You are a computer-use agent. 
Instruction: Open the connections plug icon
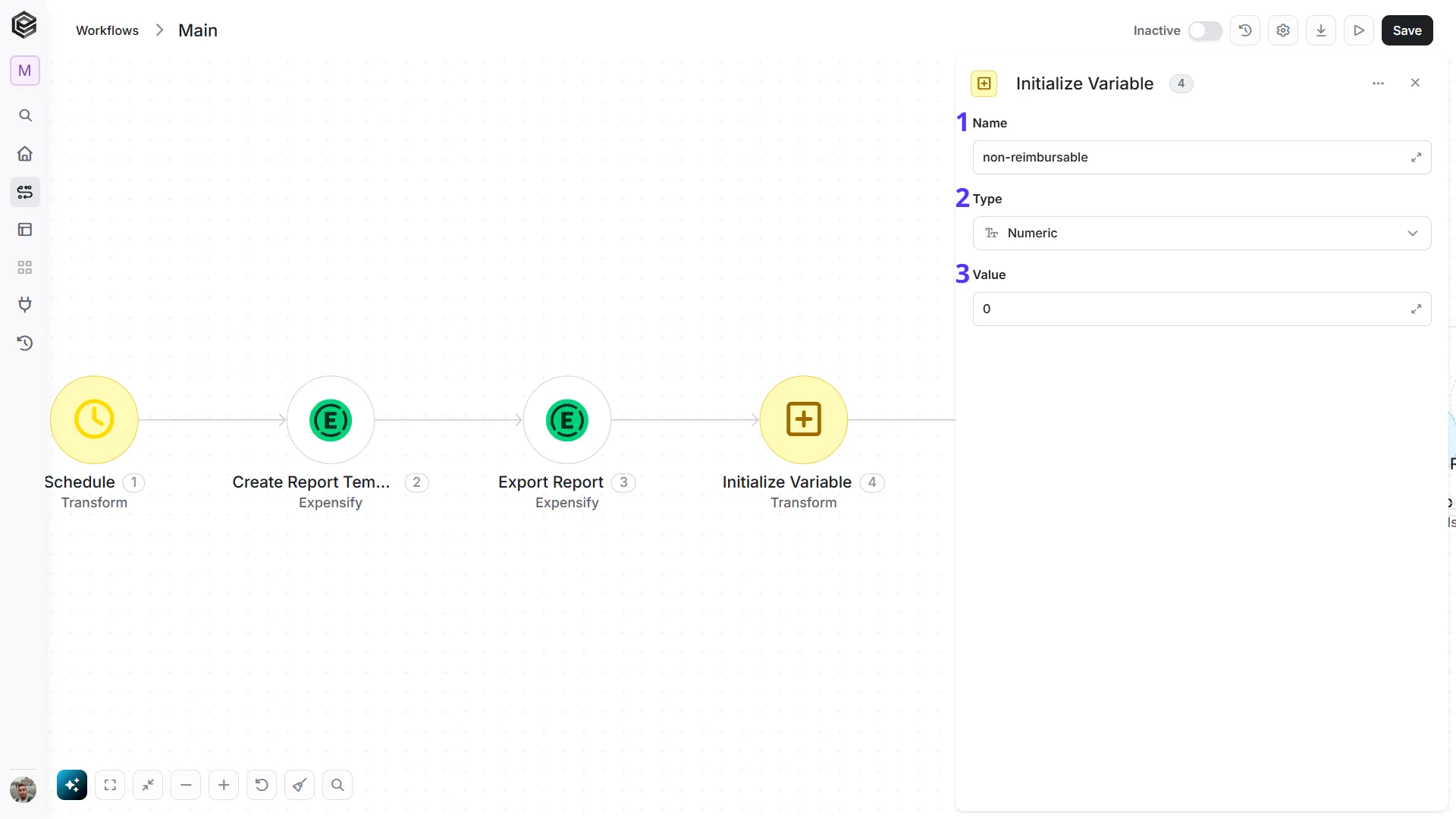pos(25,305)
